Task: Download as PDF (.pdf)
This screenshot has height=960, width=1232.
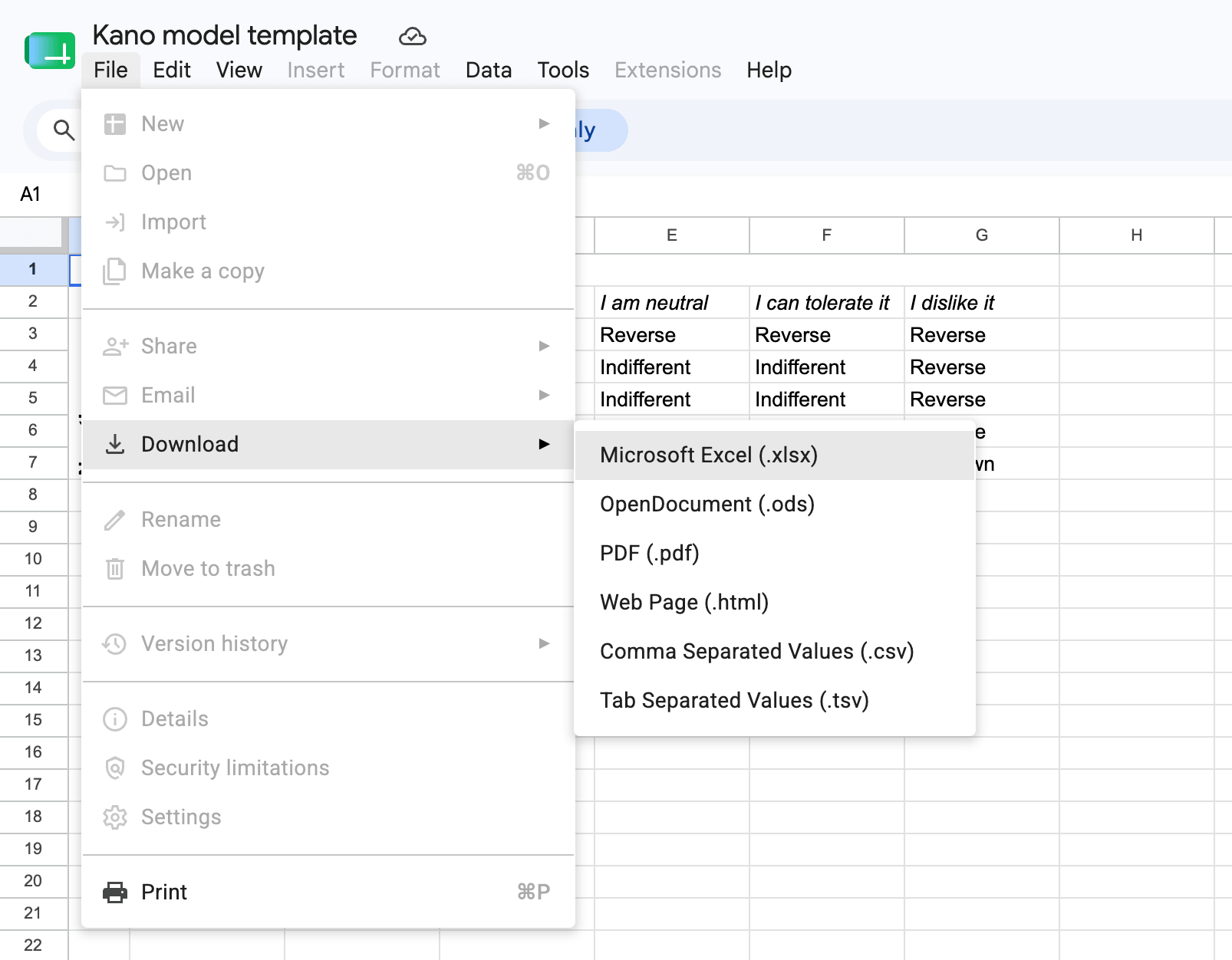Action: [775, 554]
